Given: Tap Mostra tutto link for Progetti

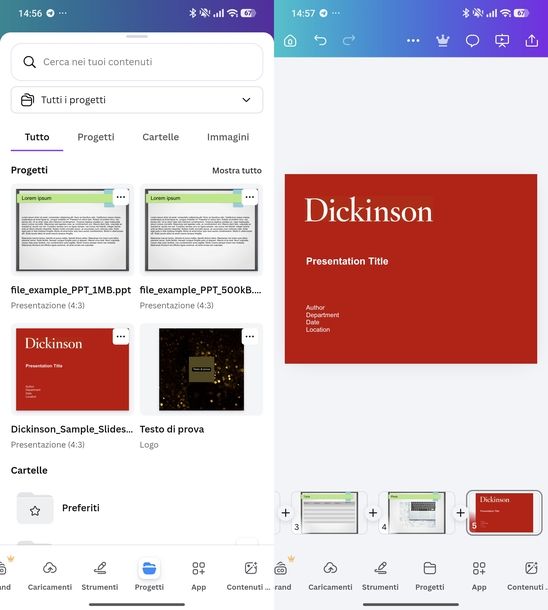Looking at the screenshot, I should (237, 170).
